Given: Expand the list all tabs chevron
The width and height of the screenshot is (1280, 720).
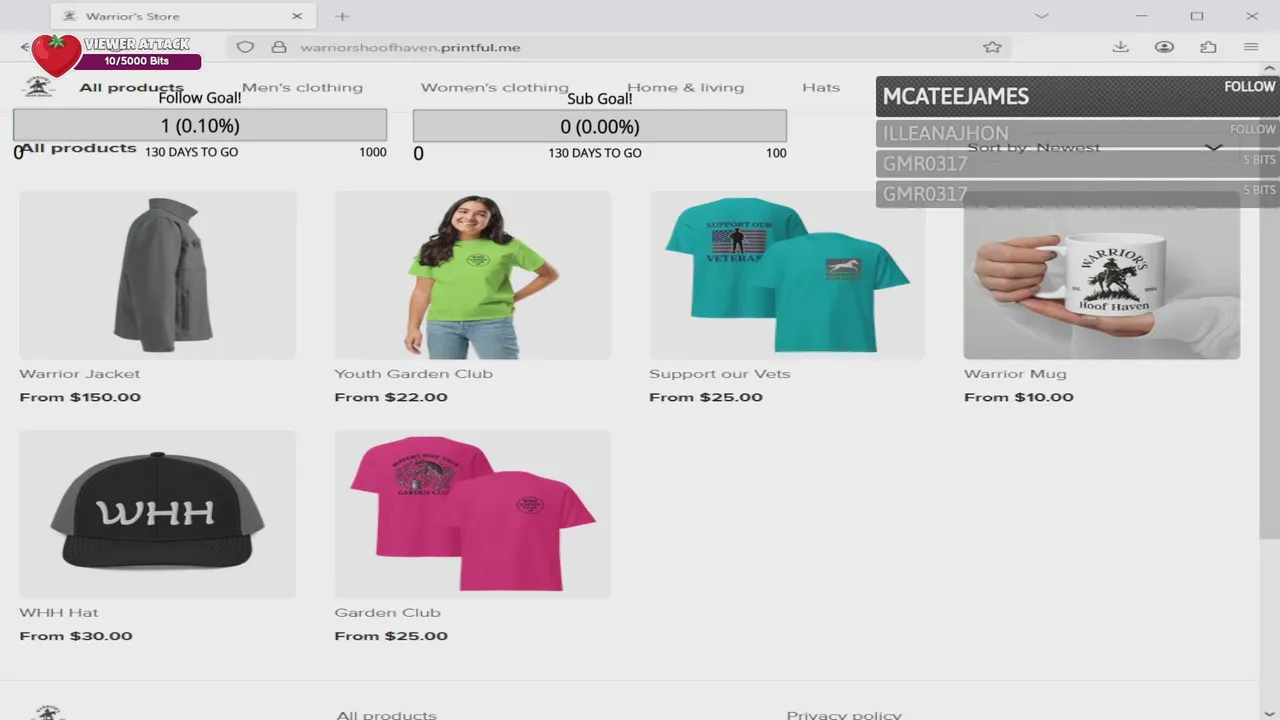Looking at the screenshot, I should 1041,16.
